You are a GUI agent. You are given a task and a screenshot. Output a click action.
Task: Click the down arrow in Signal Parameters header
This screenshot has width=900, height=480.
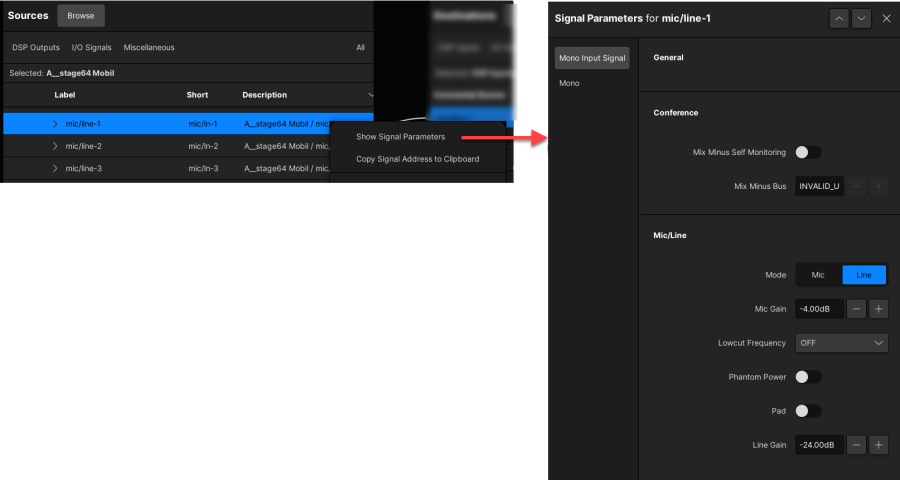(x=860, y=18)
